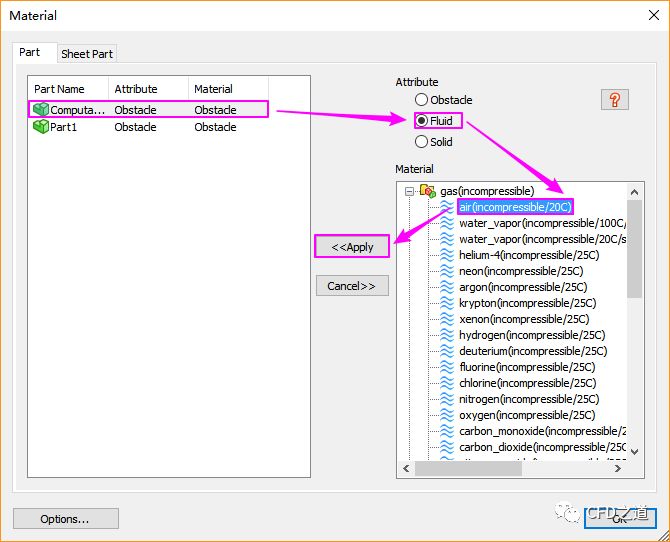Click the wave icon beside hydrogen material

click(447, 335)
